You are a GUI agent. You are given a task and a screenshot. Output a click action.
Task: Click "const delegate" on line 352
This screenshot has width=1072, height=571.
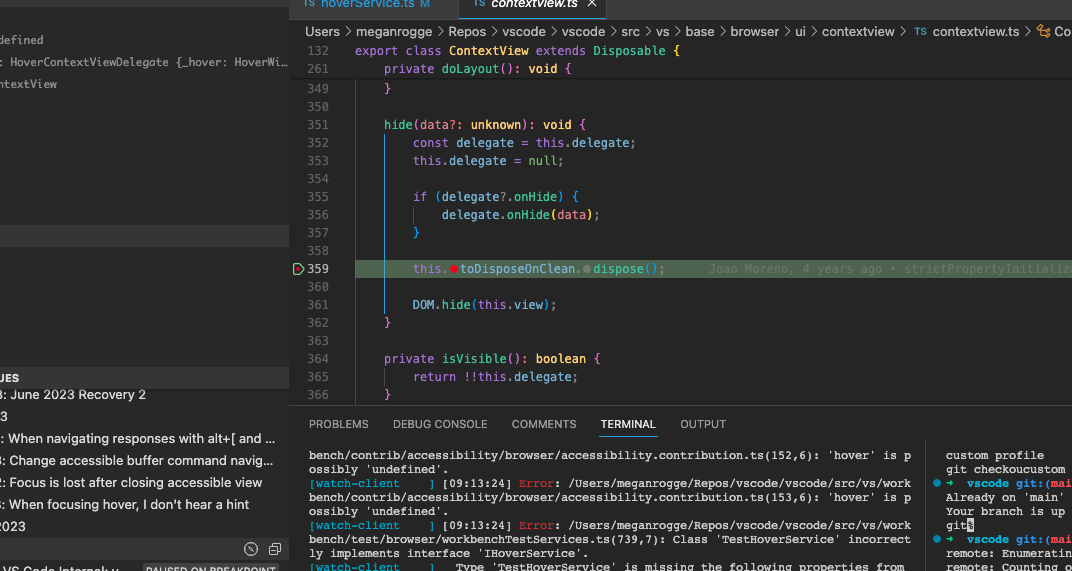pos(463,143)
